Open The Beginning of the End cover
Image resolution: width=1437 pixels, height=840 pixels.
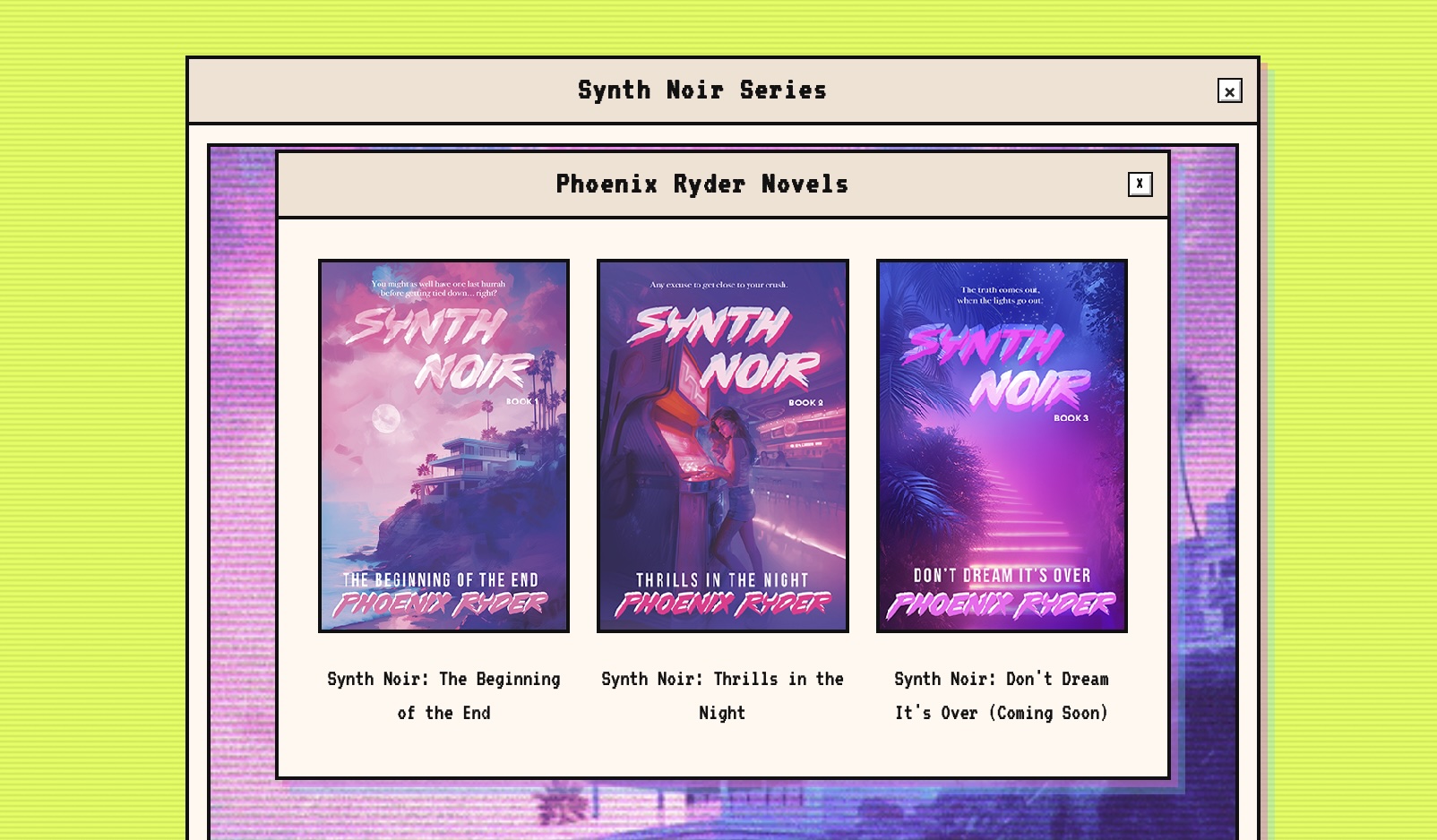click(x=443, y=446)
